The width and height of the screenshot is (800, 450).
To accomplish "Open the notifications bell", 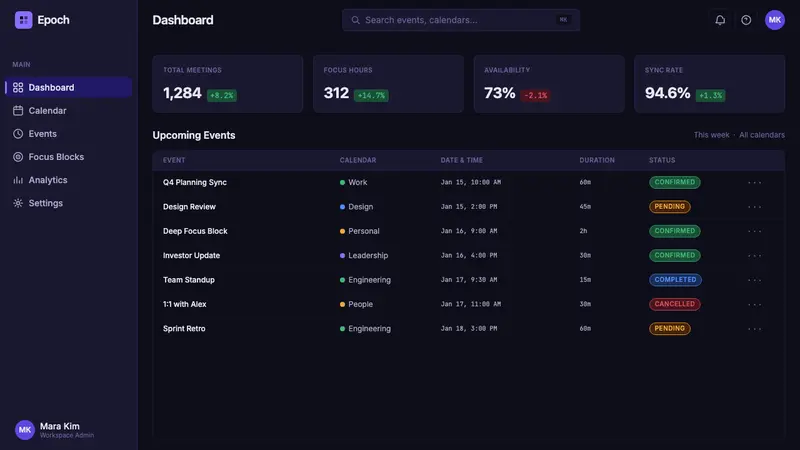I will point(720,20).
